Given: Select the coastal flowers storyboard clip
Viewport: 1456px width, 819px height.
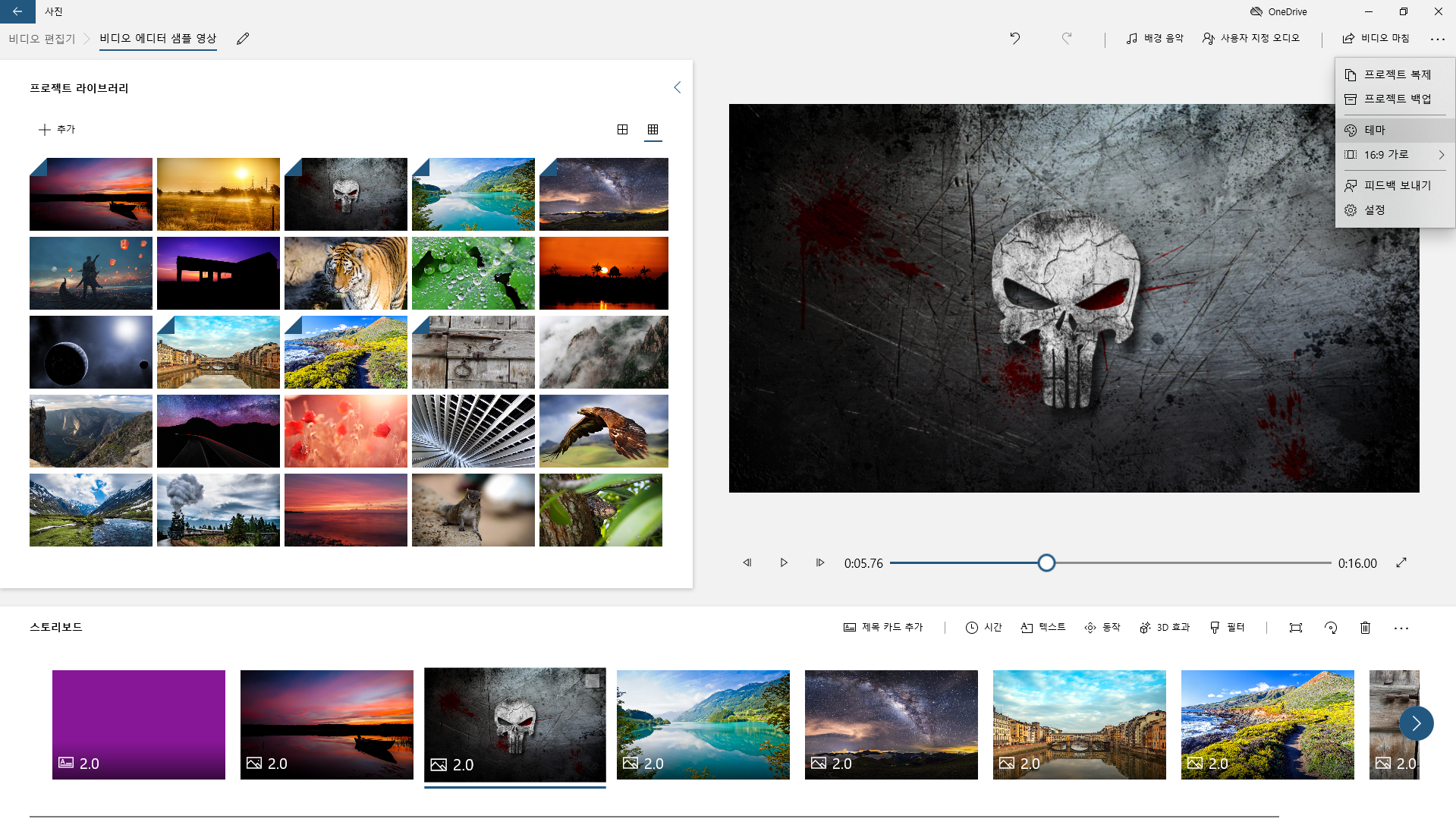Looking at the screenshot, I should pyautogui.click(x=1268, y=724).
